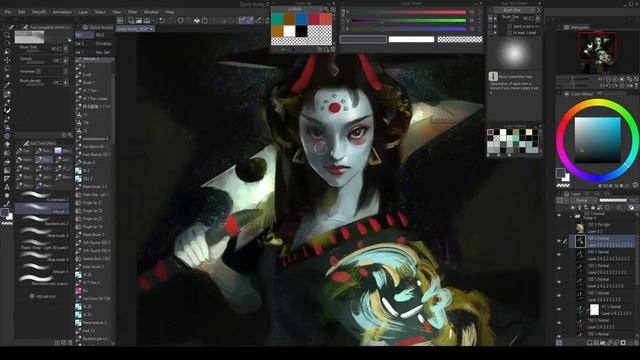Open the Help menu
The width and height of the screenshot is (640, 360).
click(x=169, y=12)
